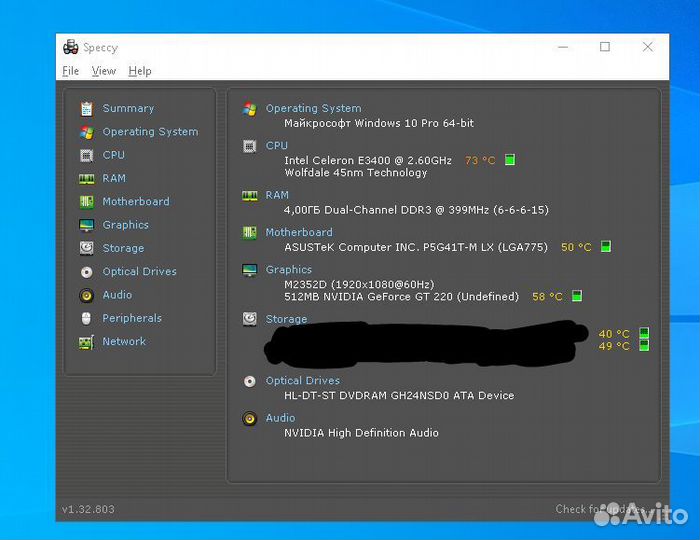Open the File menu
The image size is (700, 540).
[71, 71]
